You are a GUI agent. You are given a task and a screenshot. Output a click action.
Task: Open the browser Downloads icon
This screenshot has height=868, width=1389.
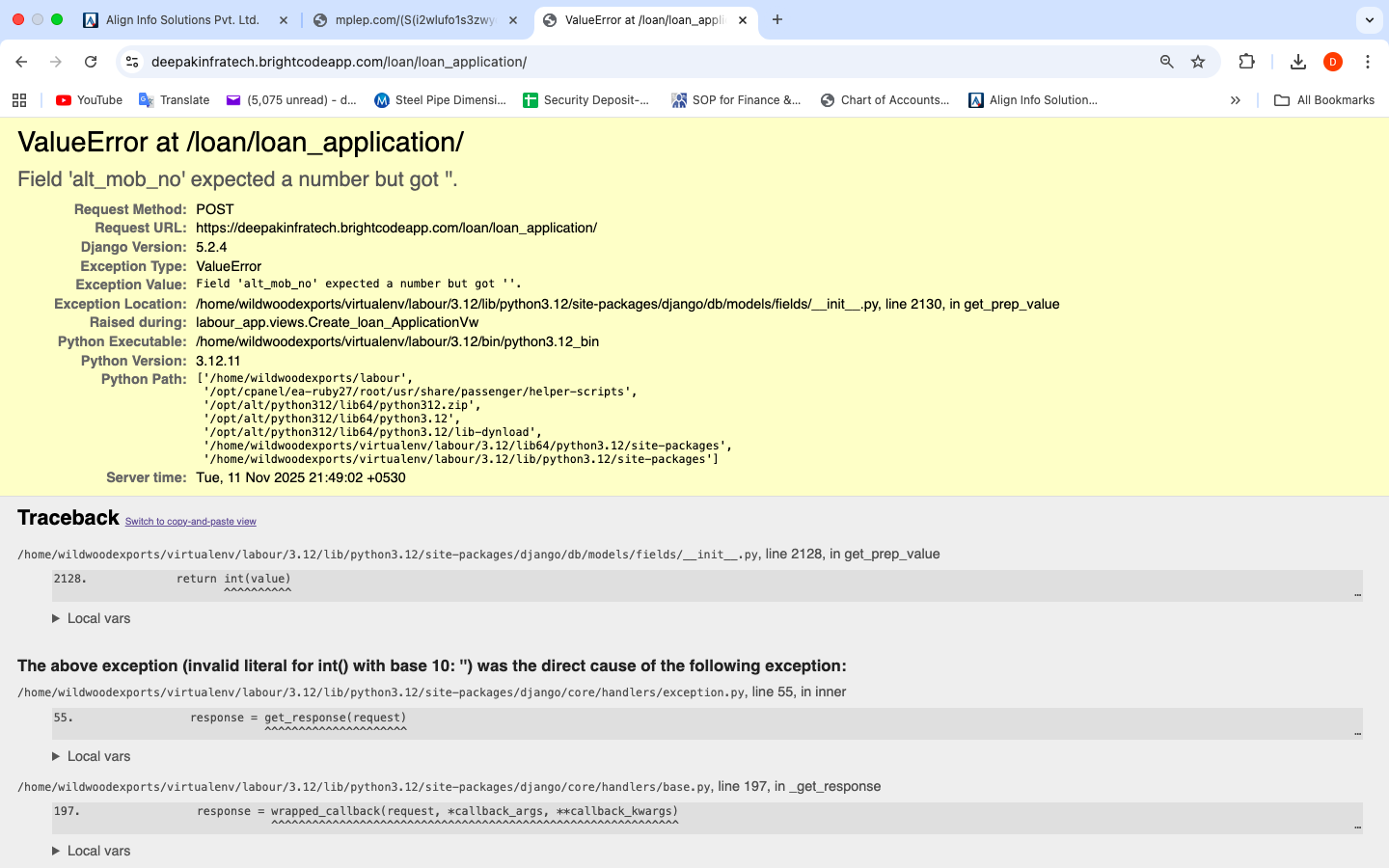coord(1298,62)
